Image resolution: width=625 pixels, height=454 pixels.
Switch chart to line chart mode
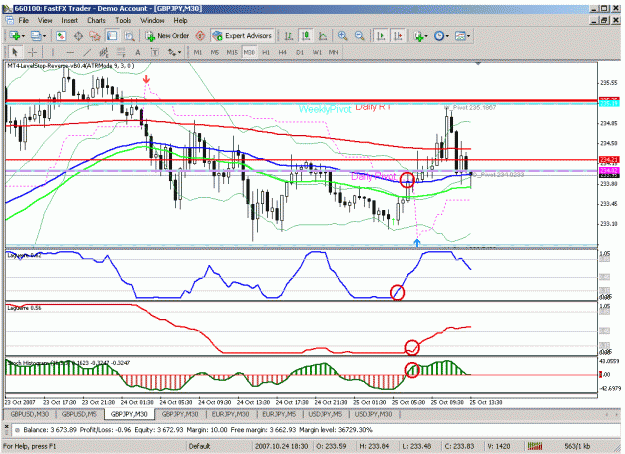(x=323, y=36)
